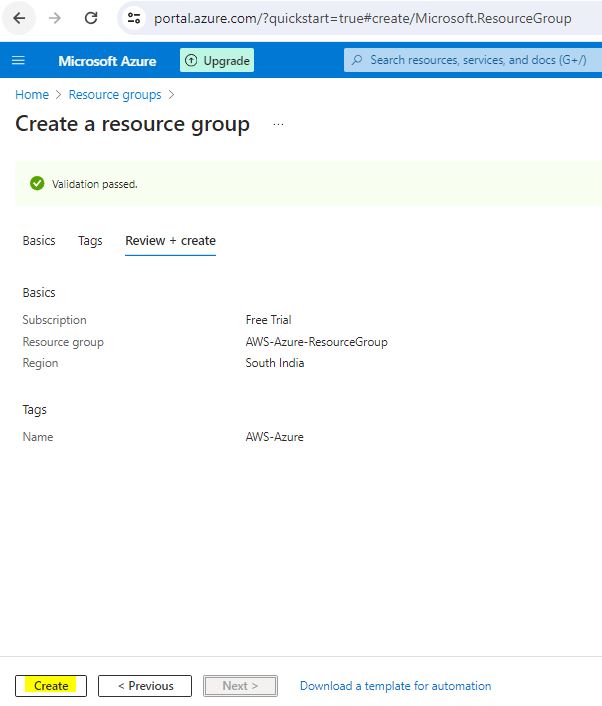
Task: Click the browser forward arrow
Action: pos(55,18)
